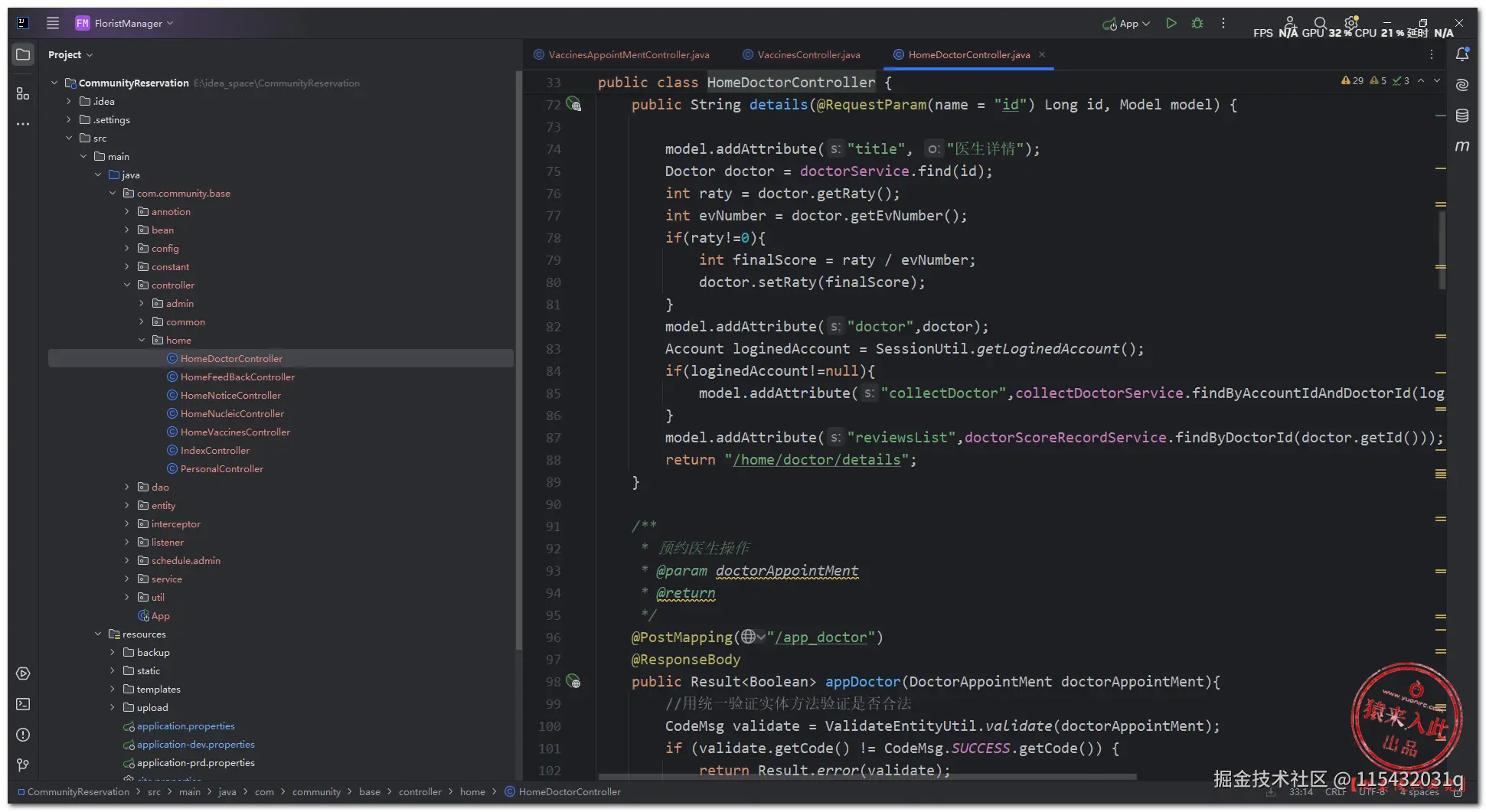Open the Terminal tool window

coord(23,704)
